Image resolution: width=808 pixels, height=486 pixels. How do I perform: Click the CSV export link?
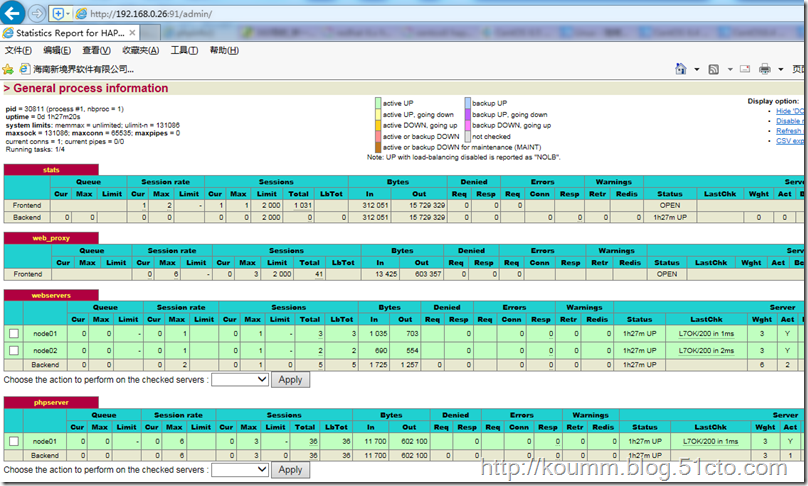(x=789, y=141)
